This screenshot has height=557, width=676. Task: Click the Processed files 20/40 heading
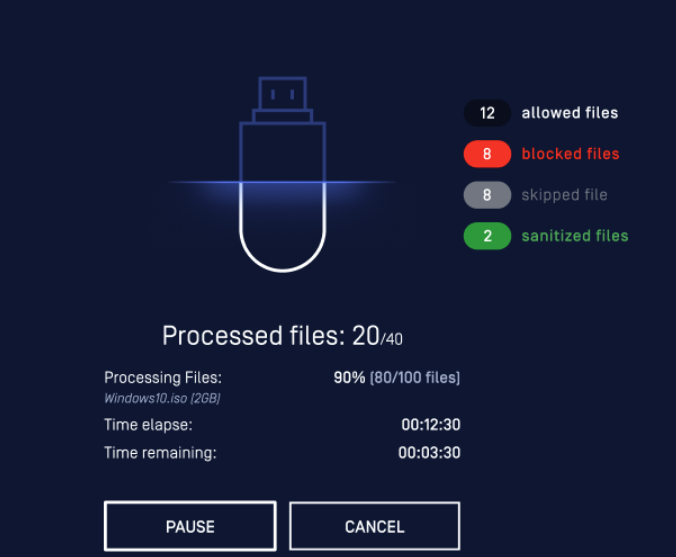pos(282,336)
